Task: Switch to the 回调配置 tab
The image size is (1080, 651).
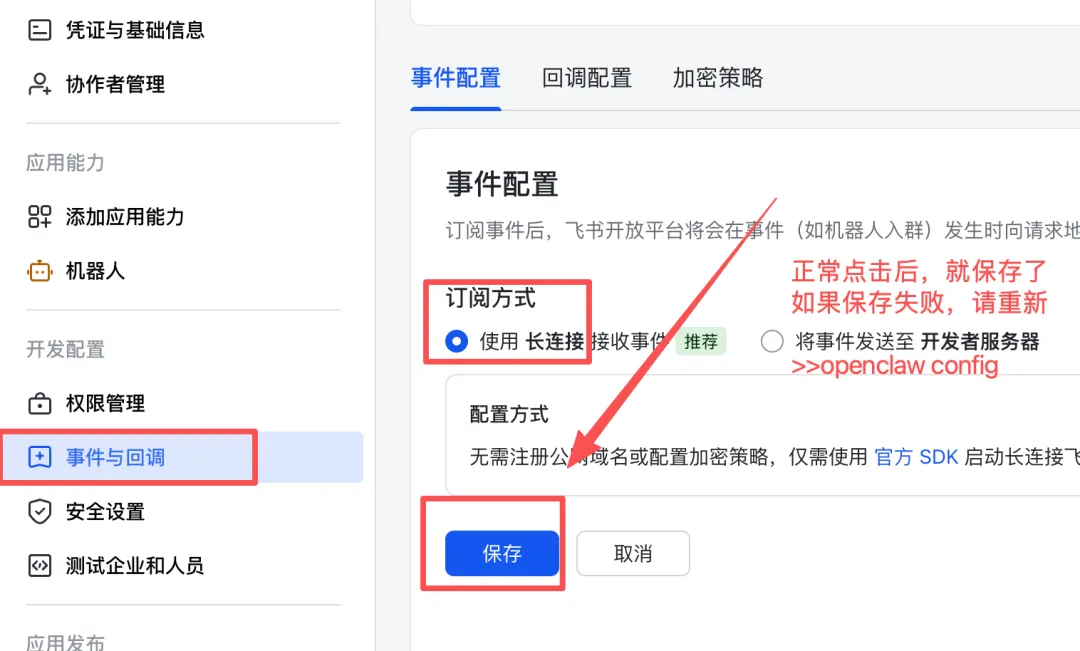Action: [587, 78]
